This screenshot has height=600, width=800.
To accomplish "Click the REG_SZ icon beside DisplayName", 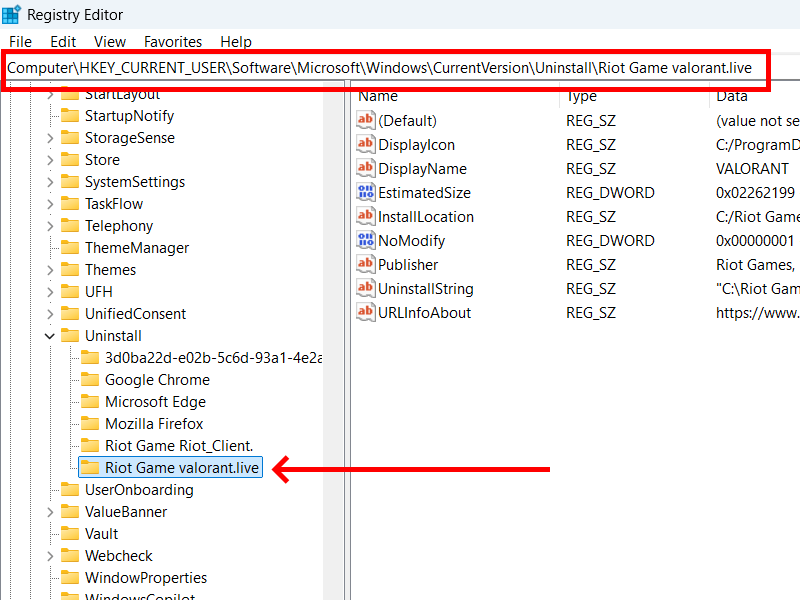I will [366, 168].
